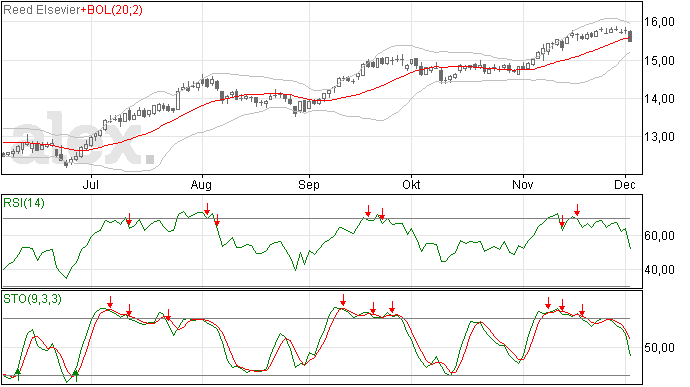Click the '15,00' price axis label

659,60
